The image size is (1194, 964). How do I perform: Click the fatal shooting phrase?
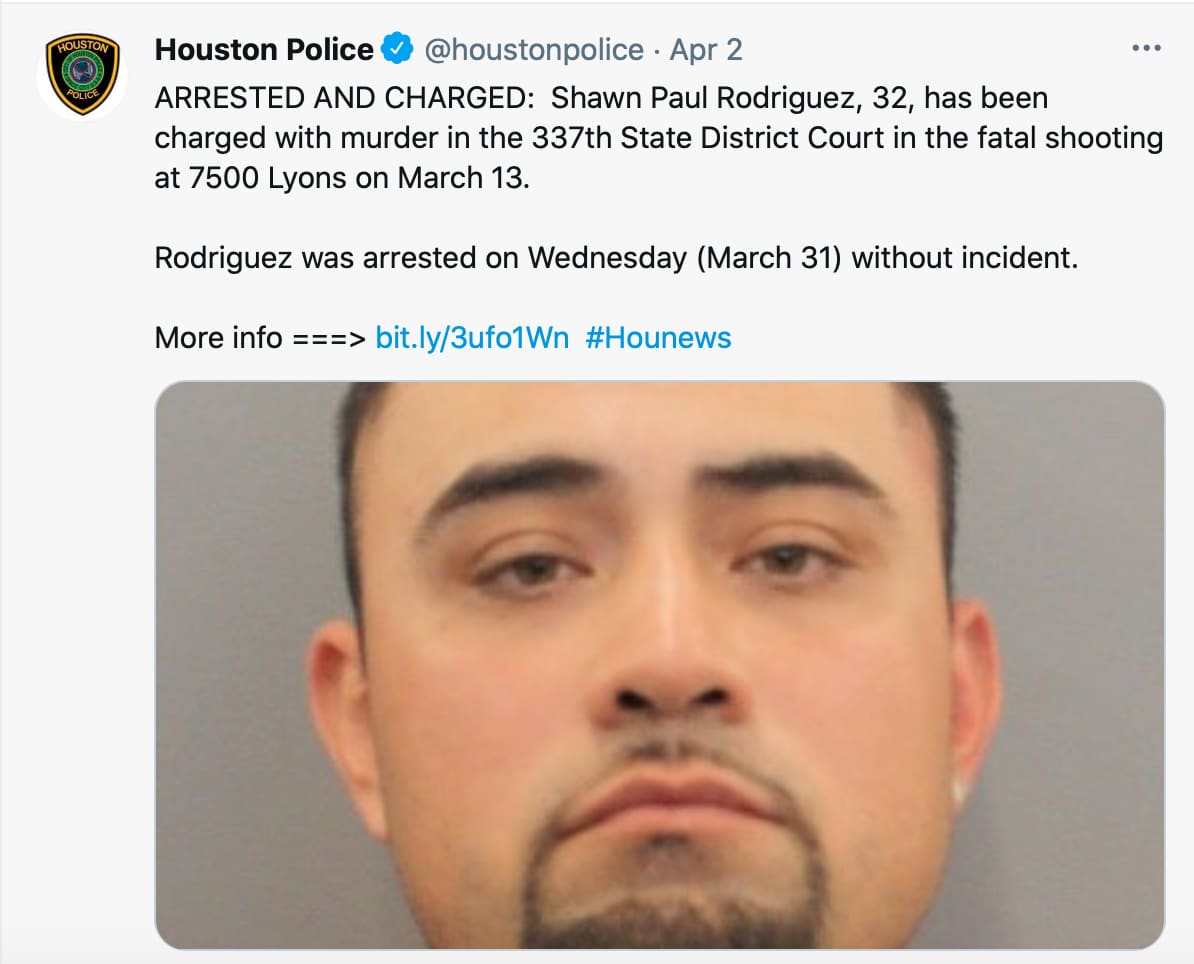pos(1070,138)
